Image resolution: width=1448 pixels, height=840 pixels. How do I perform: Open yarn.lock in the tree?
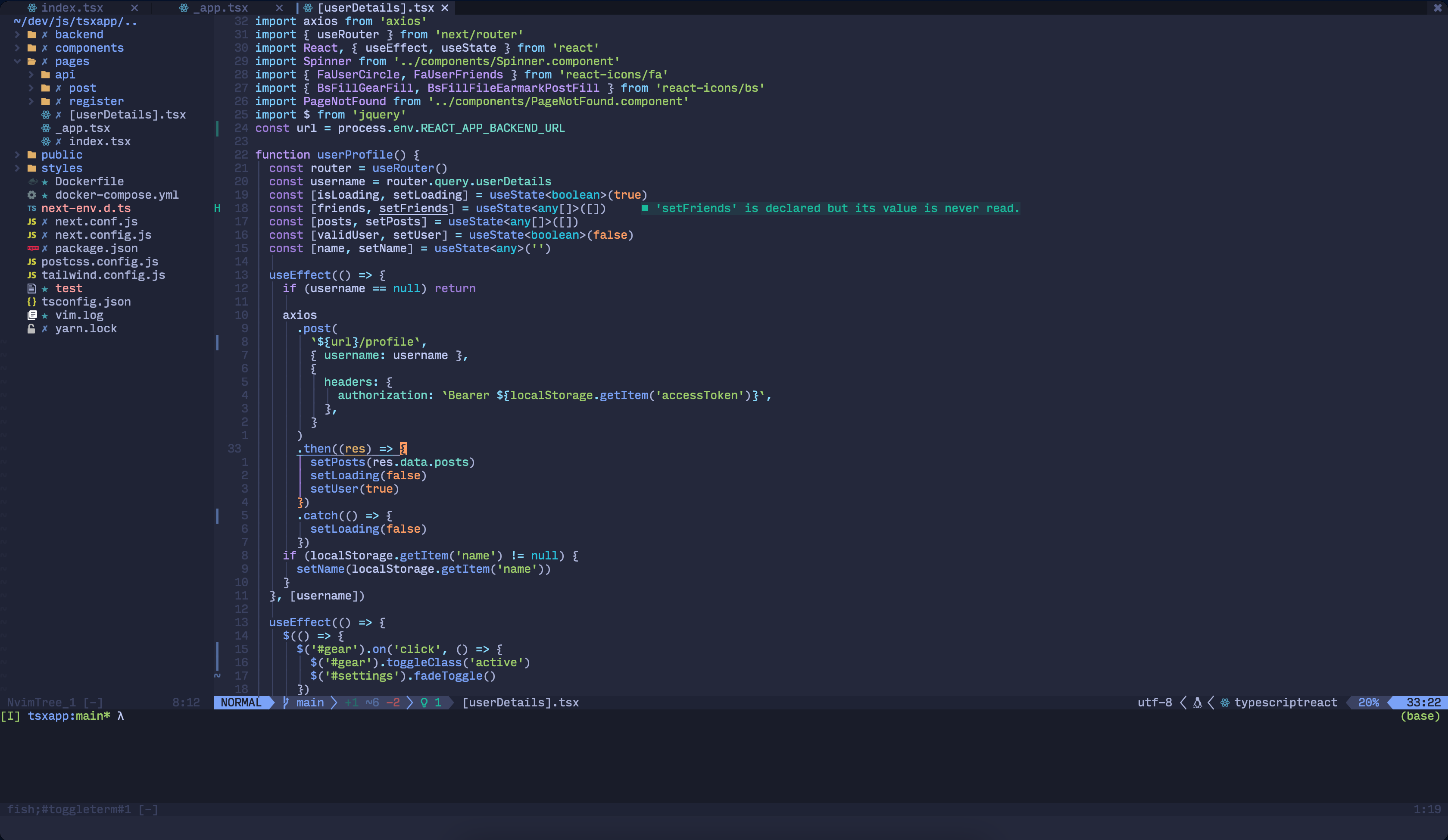[x=86, y=329]
